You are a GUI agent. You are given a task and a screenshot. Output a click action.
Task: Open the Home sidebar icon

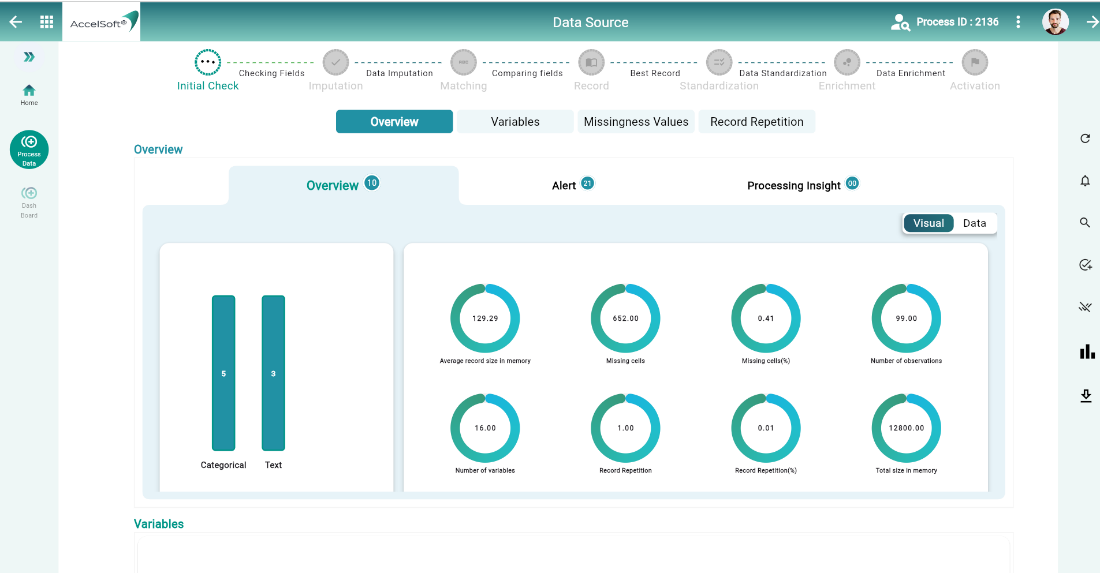click(x=29, y=94)
